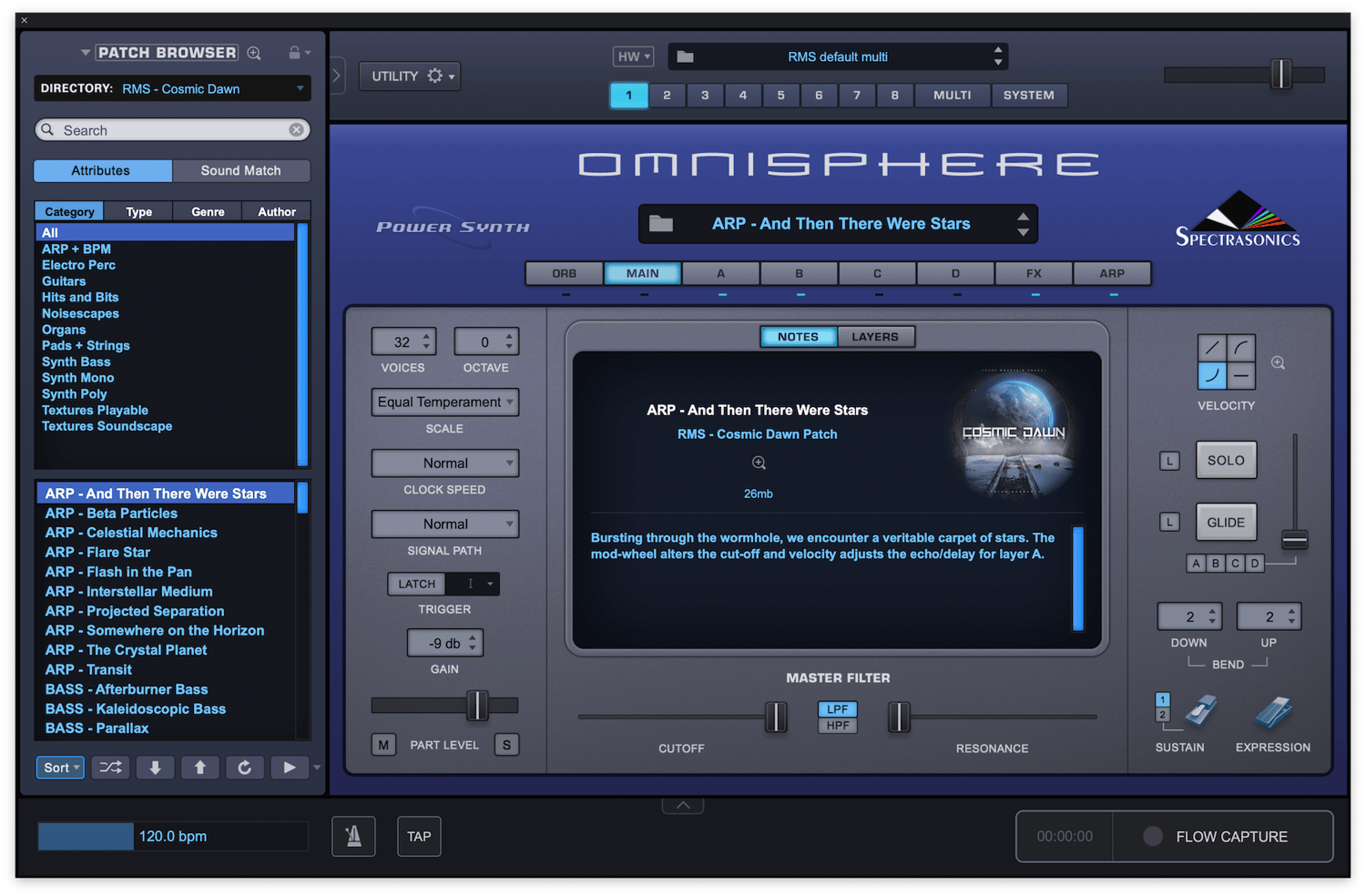This screenshot has height=896, width=1366.
Task: Click the shuffle patches icon
Action: (110, 768)
